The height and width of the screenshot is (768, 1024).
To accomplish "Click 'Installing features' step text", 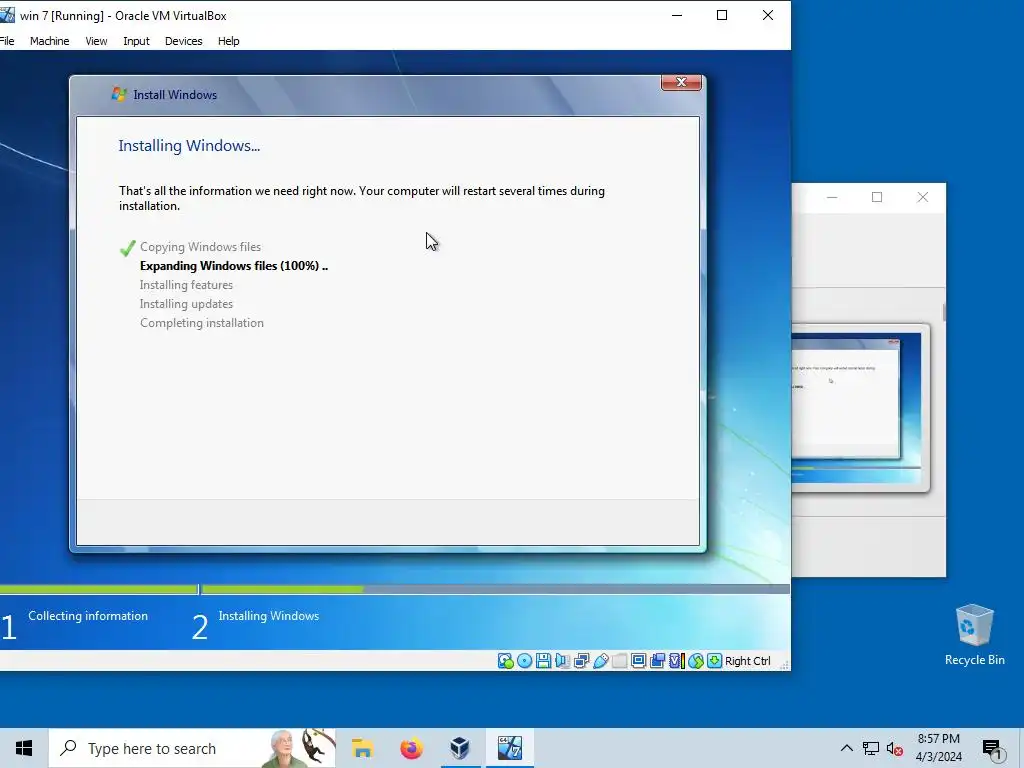I will click(186, 285).
